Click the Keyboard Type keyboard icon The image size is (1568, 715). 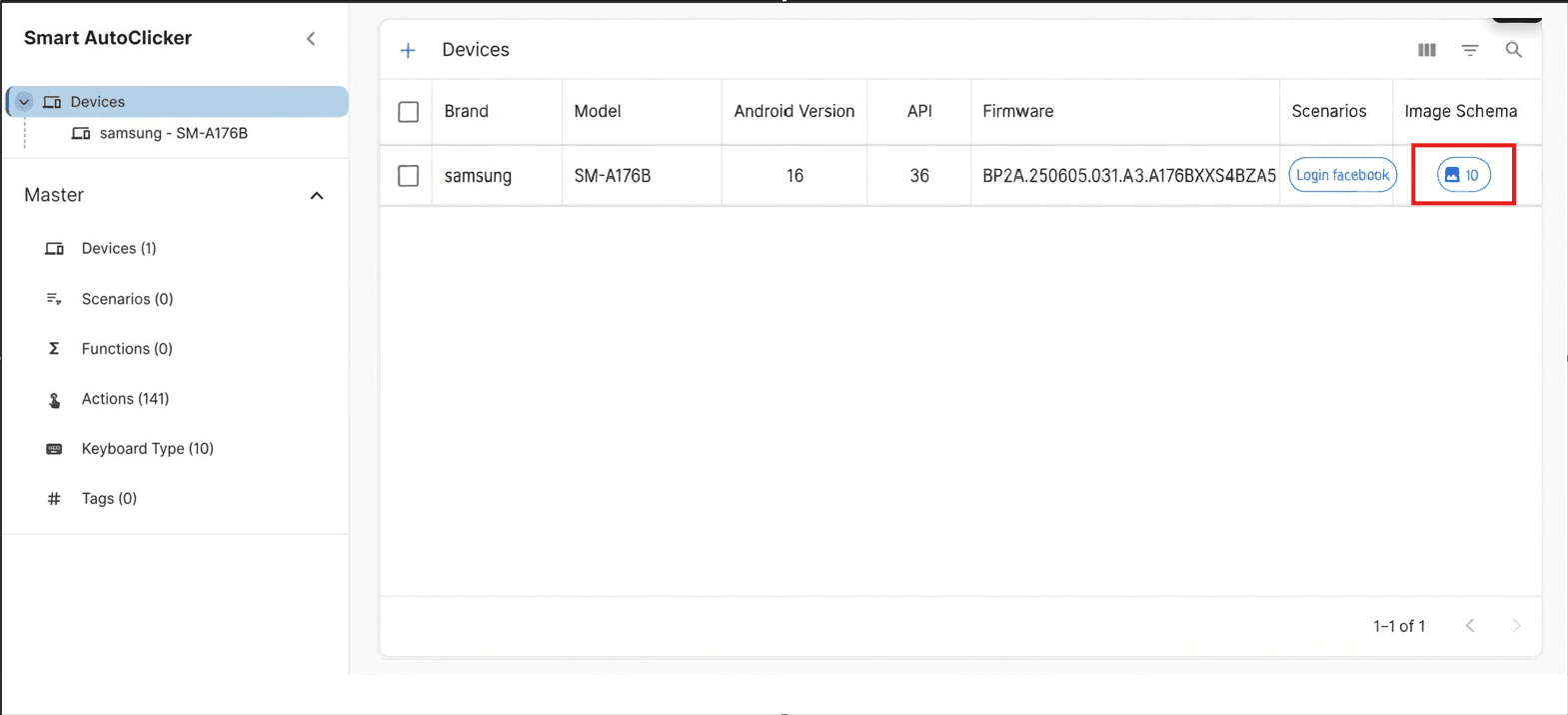[54, 449]
